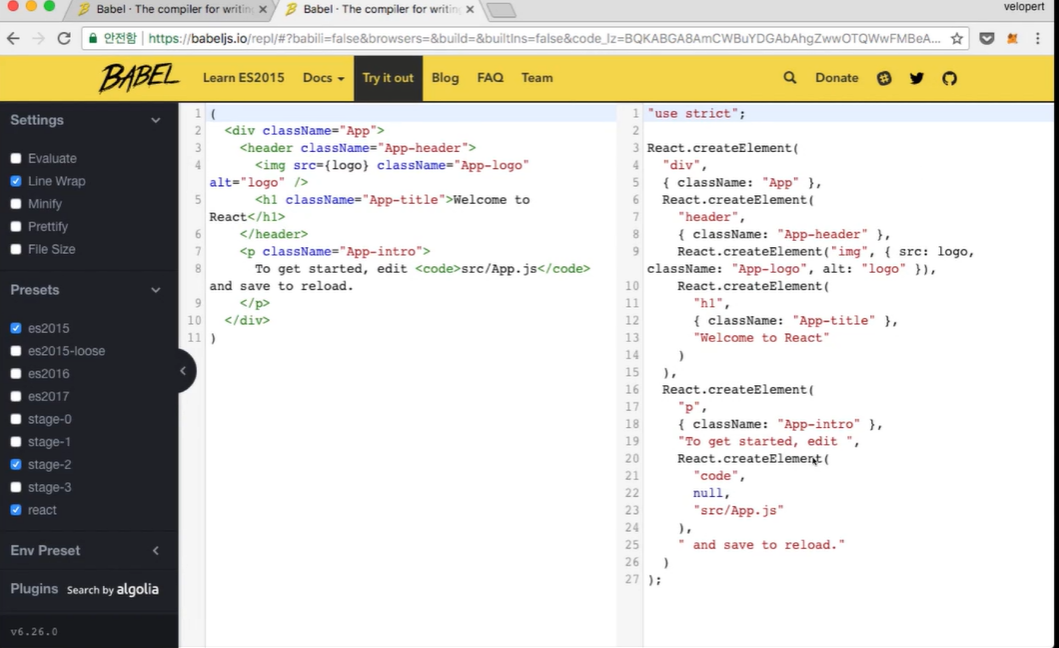Image resolution: width=1059 pixels, height=648 pixels.
Task: Collapse the Settings section chevron
Action: [x=156, y=120]
